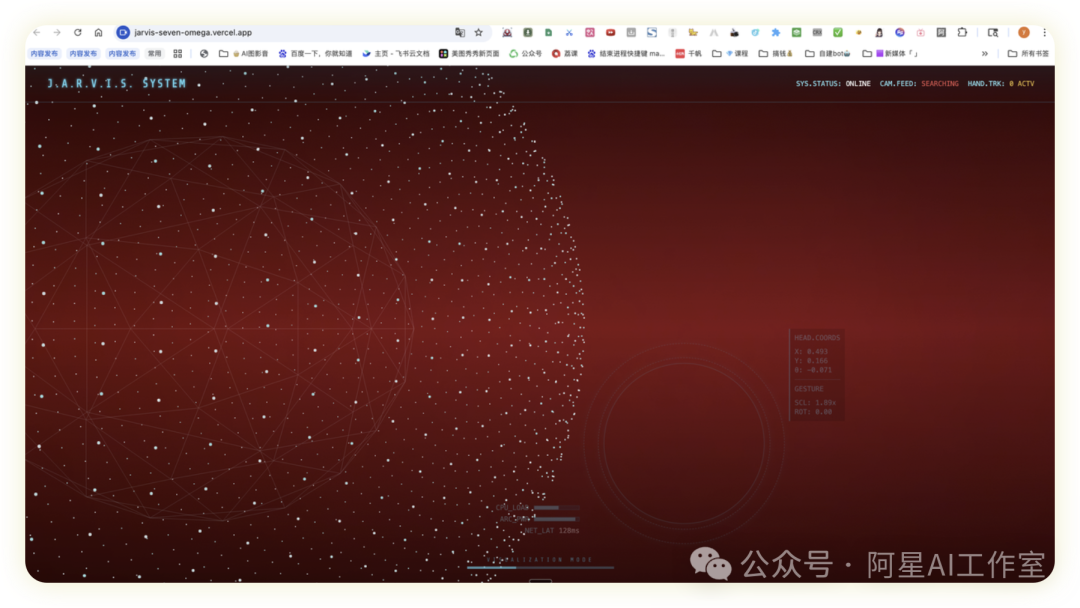
Task: Click the HEAD.COORDS panel heading
Action: (x=817, y=338)
